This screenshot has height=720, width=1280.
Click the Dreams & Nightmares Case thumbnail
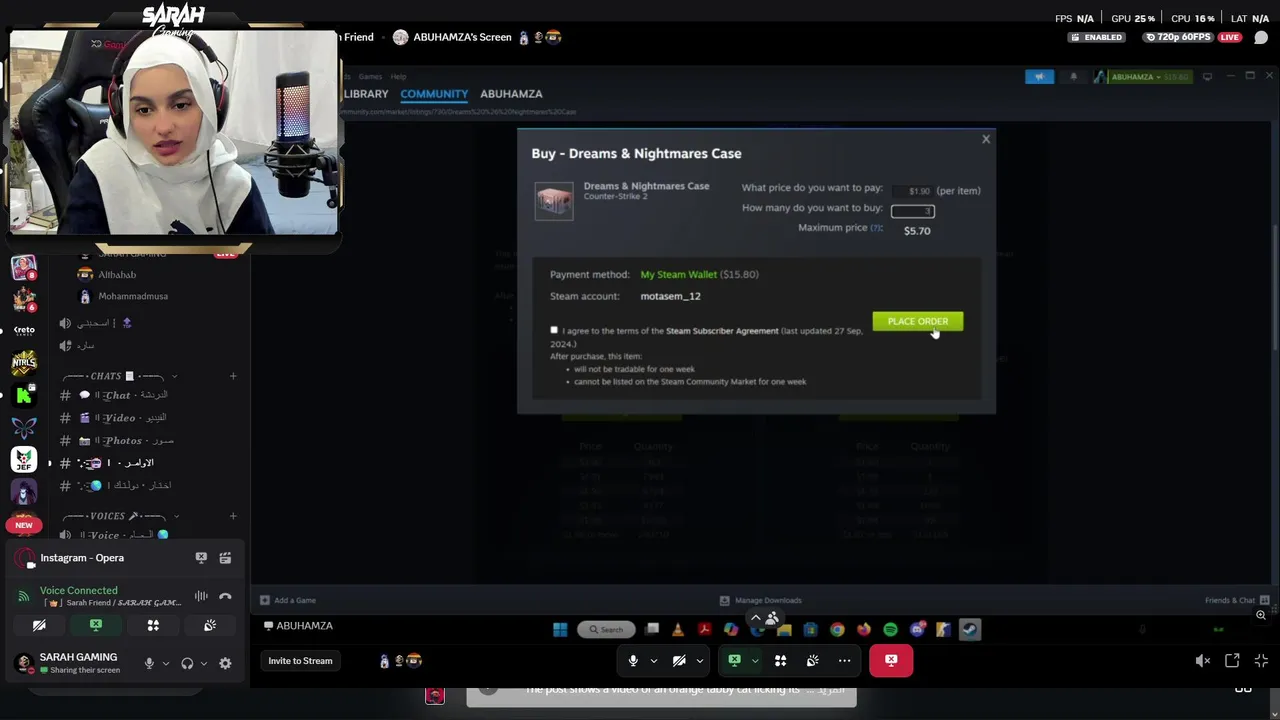point(553,200)
